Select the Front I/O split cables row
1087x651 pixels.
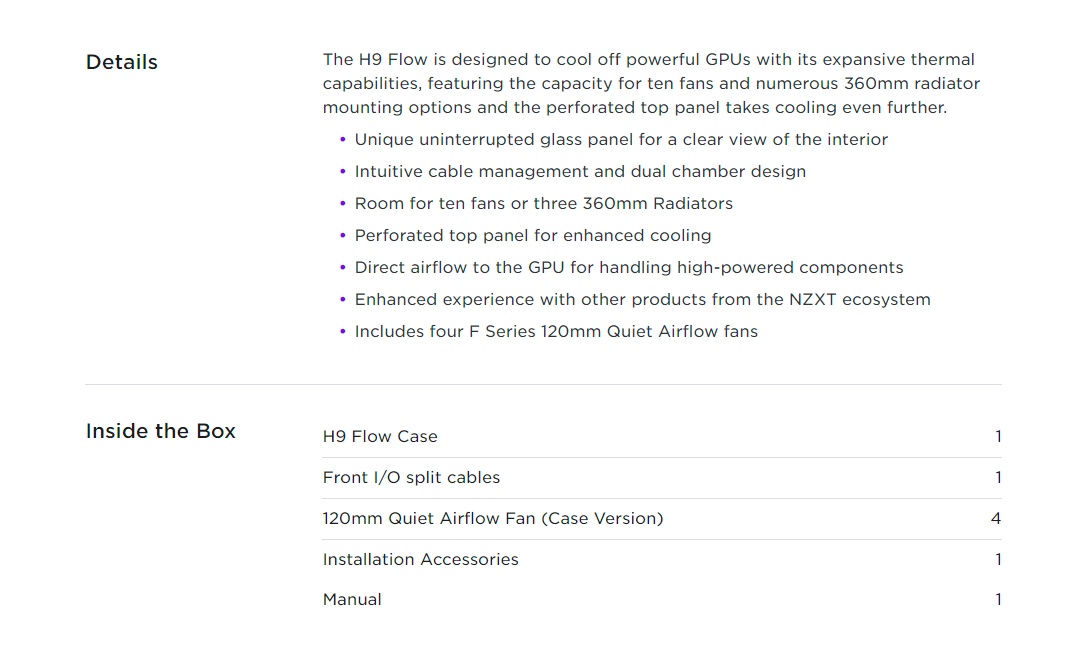[662, 478]
